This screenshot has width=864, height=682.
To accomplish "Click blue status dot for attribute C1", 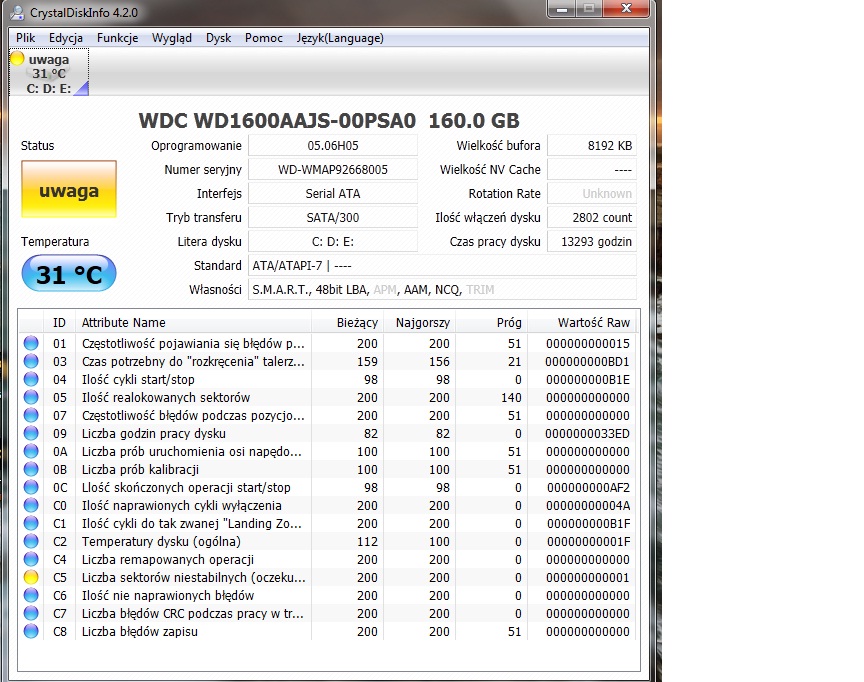I will coord(31,523).
